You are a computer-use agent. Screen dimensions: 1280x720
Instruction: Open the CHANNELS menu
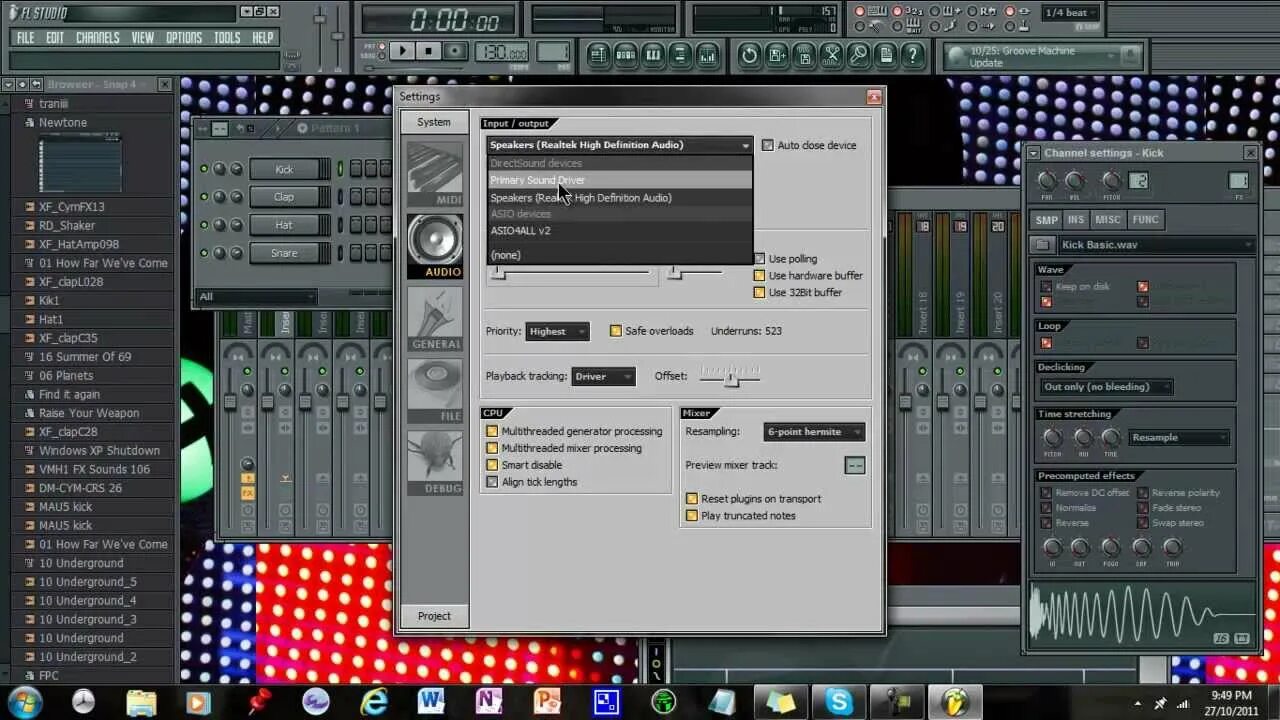click(x=98, y=38)
